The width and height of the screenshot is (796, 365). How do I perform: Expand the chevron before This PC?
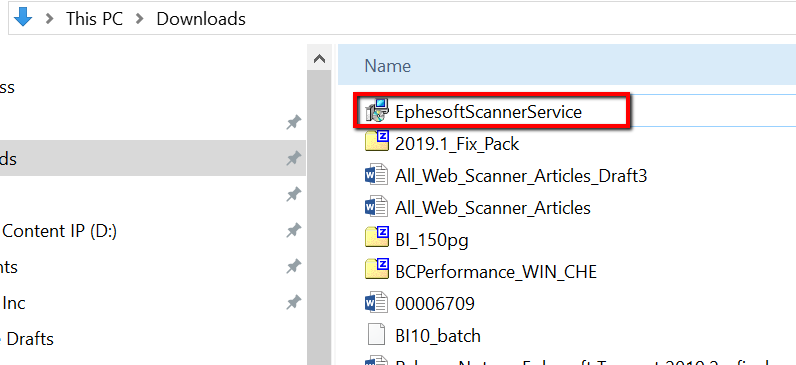pos(49,19)
